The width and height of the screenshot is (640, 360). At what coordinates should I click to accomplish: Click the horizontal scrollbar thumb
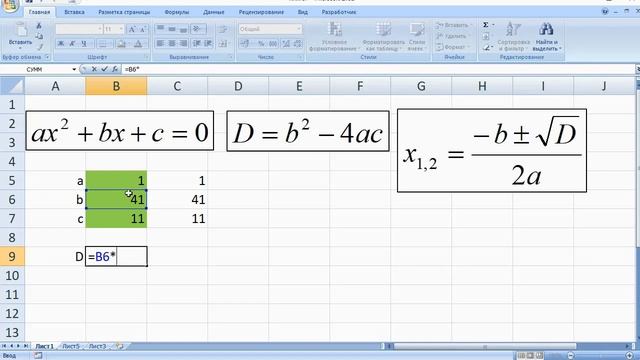tap(485, 347)
